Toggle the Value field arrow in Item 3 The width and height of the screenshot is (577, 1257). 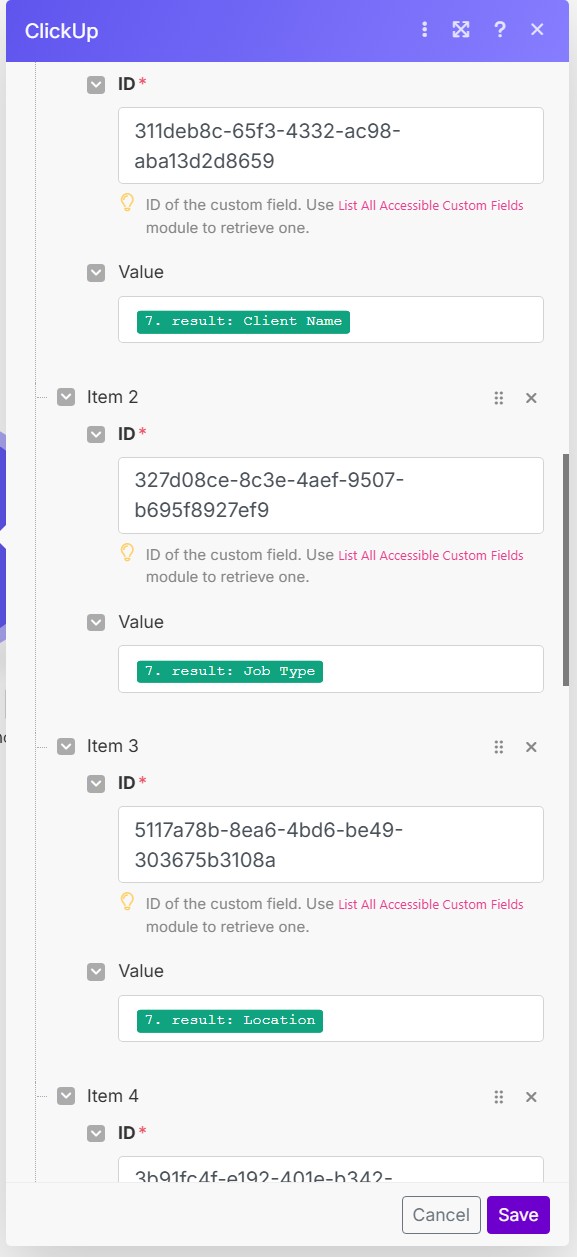click(96, 971)
